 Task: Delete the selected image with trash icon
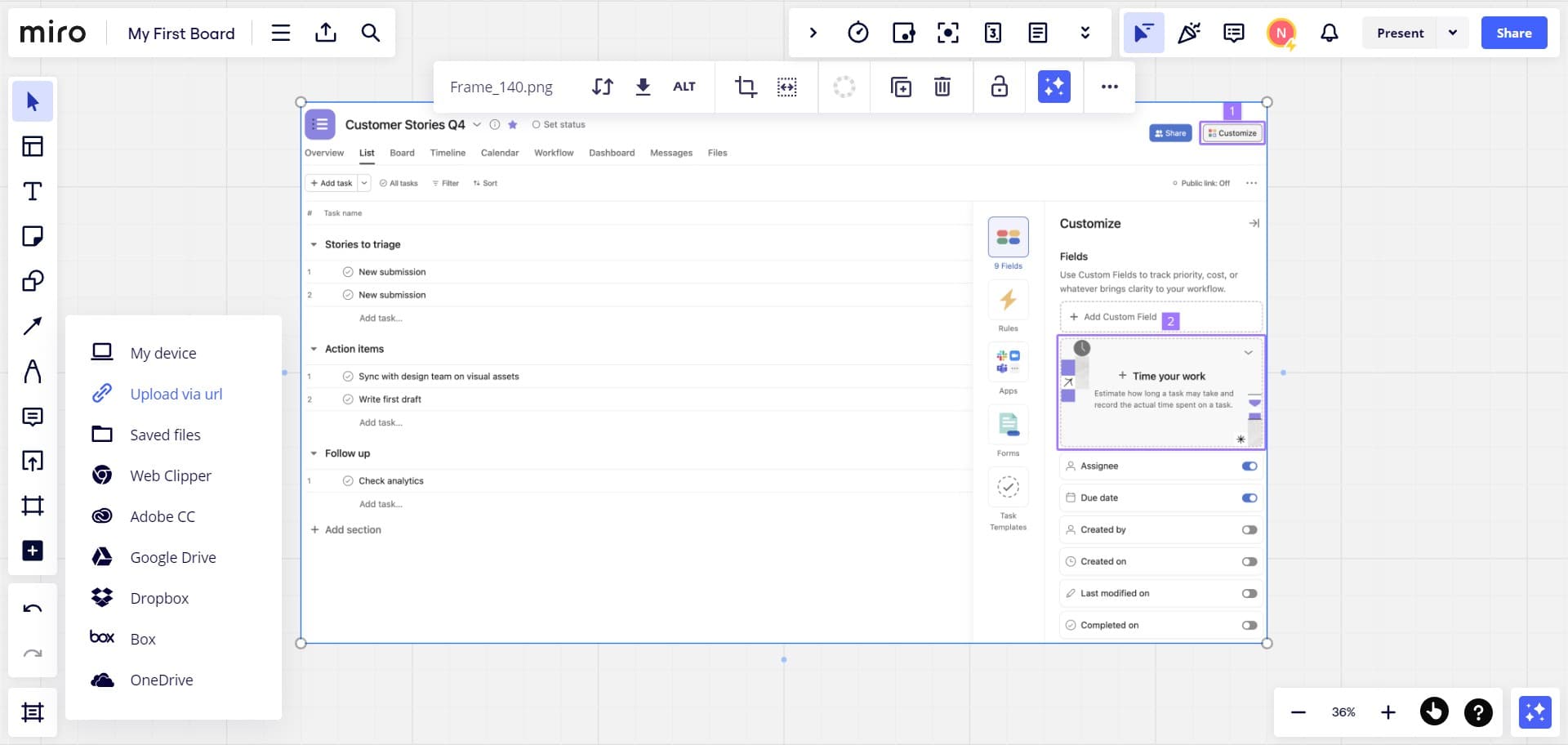pyautogui.click(x=942, y=87)
